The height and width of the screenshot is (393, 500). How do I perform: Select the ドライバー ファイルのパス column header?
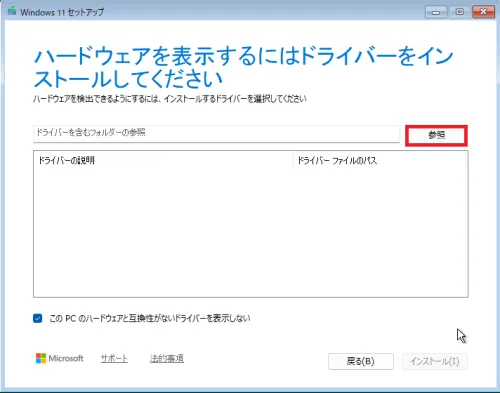pyautogui.click(x=380, y=161)
